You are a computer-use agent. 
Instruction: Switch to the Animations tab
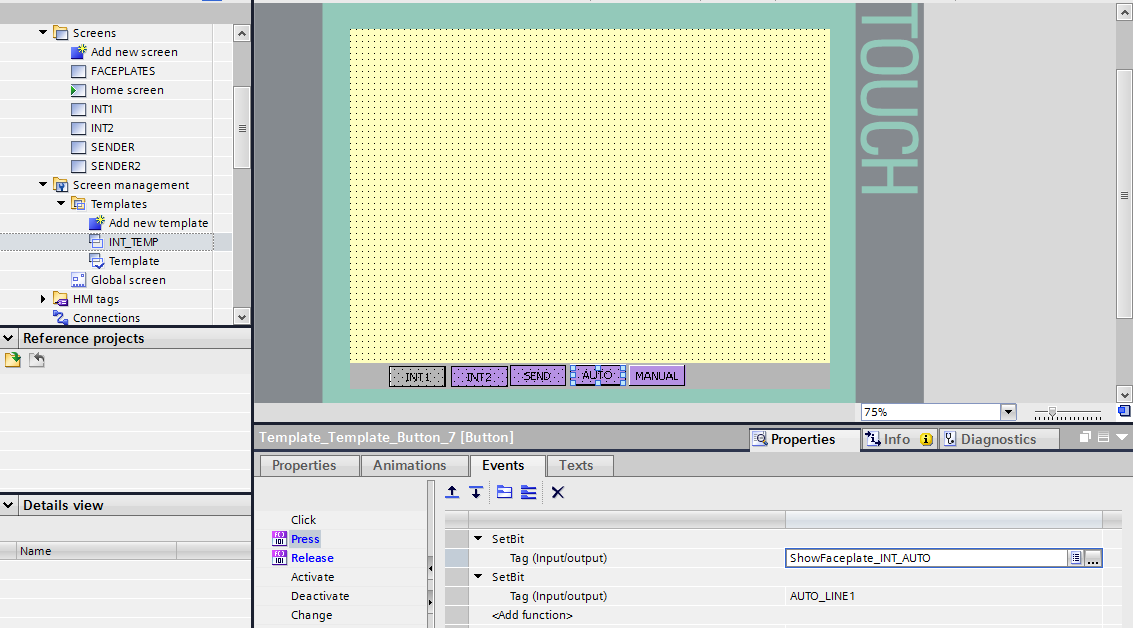pos(413,465)
